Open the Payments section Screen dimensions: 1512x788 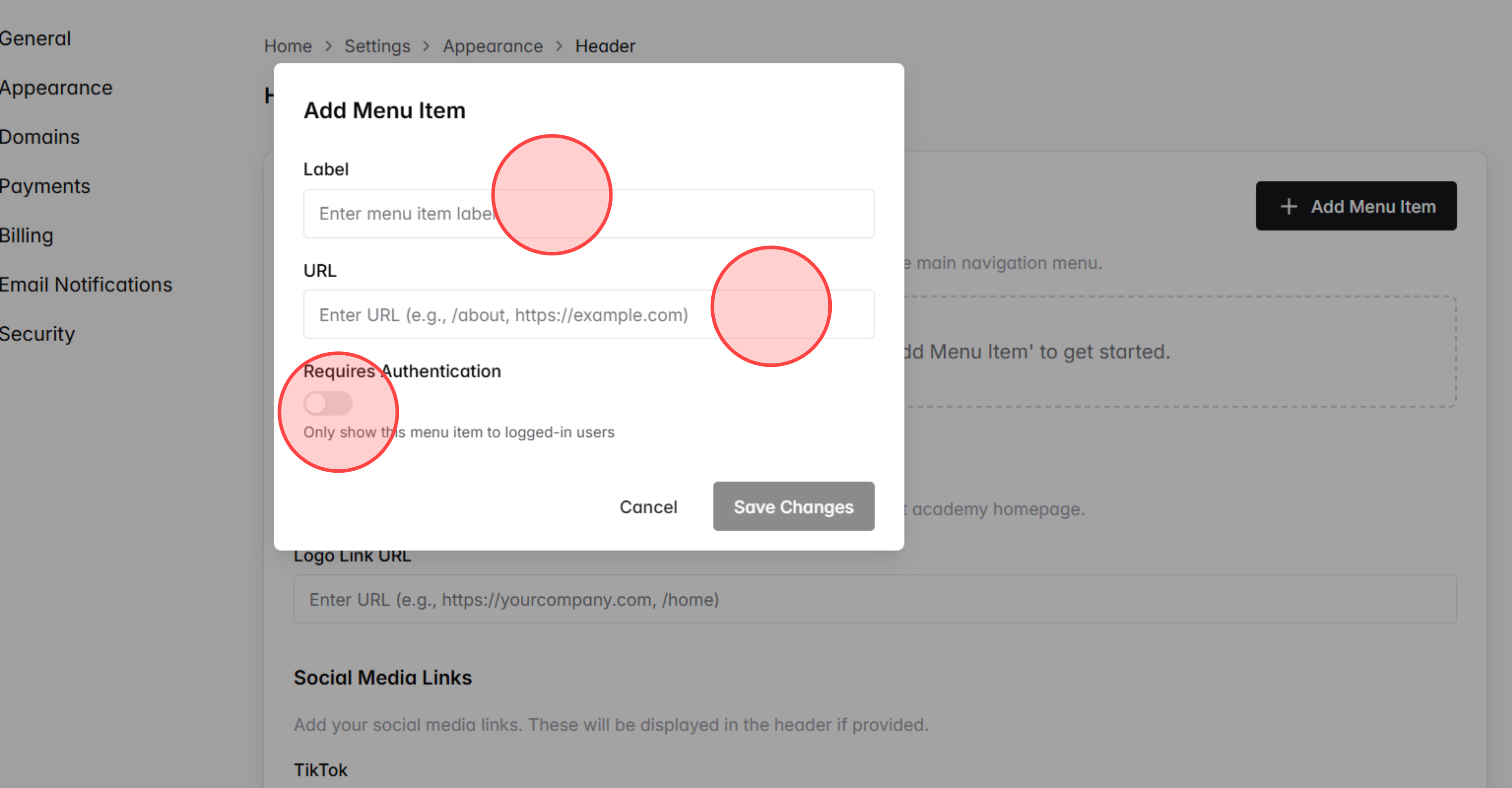45,186
